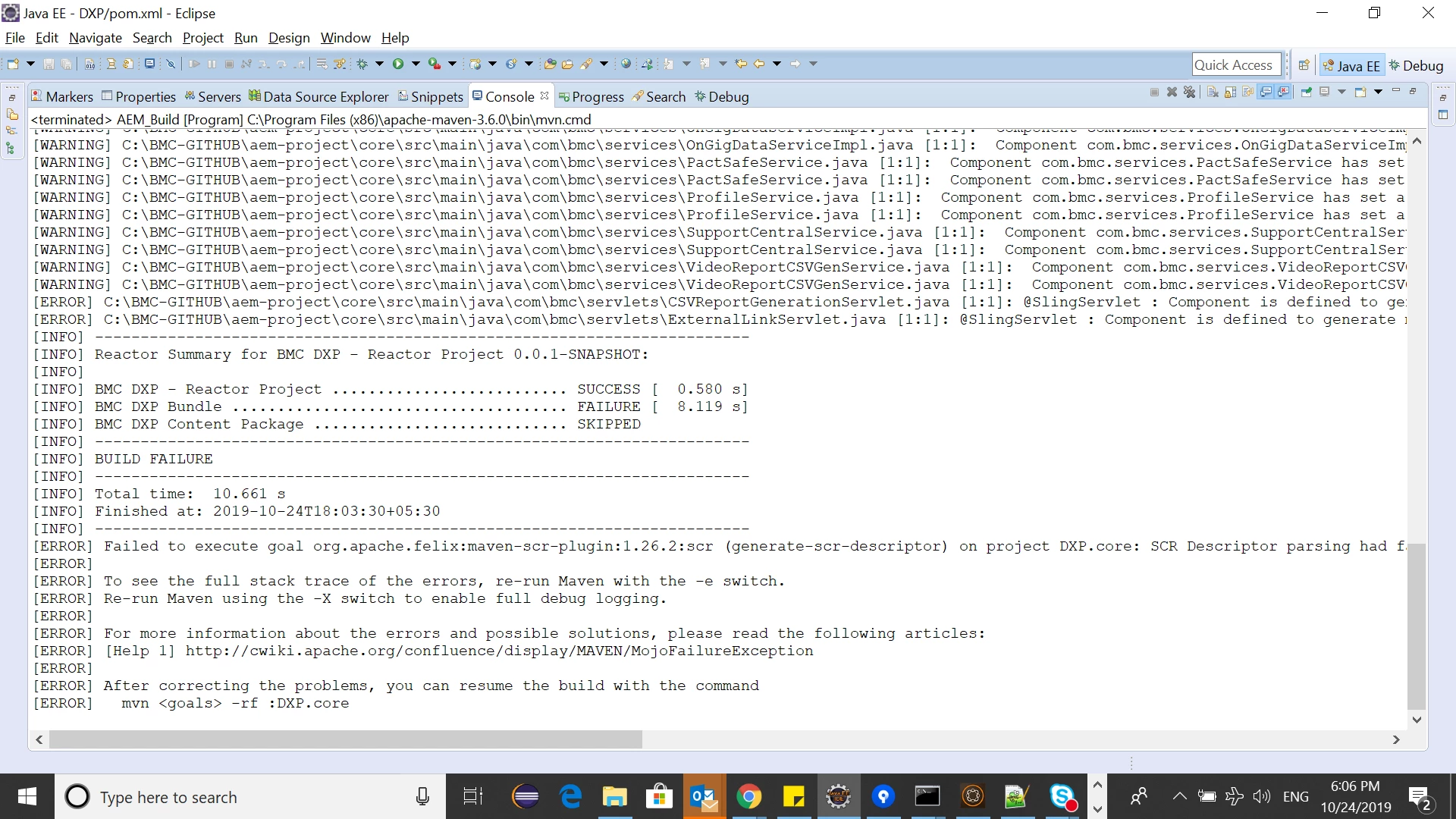The height and width of the screenshot is (819, 1456).
Task: Toggle show console on standard error change
Action: click(x=1283, y=92)
